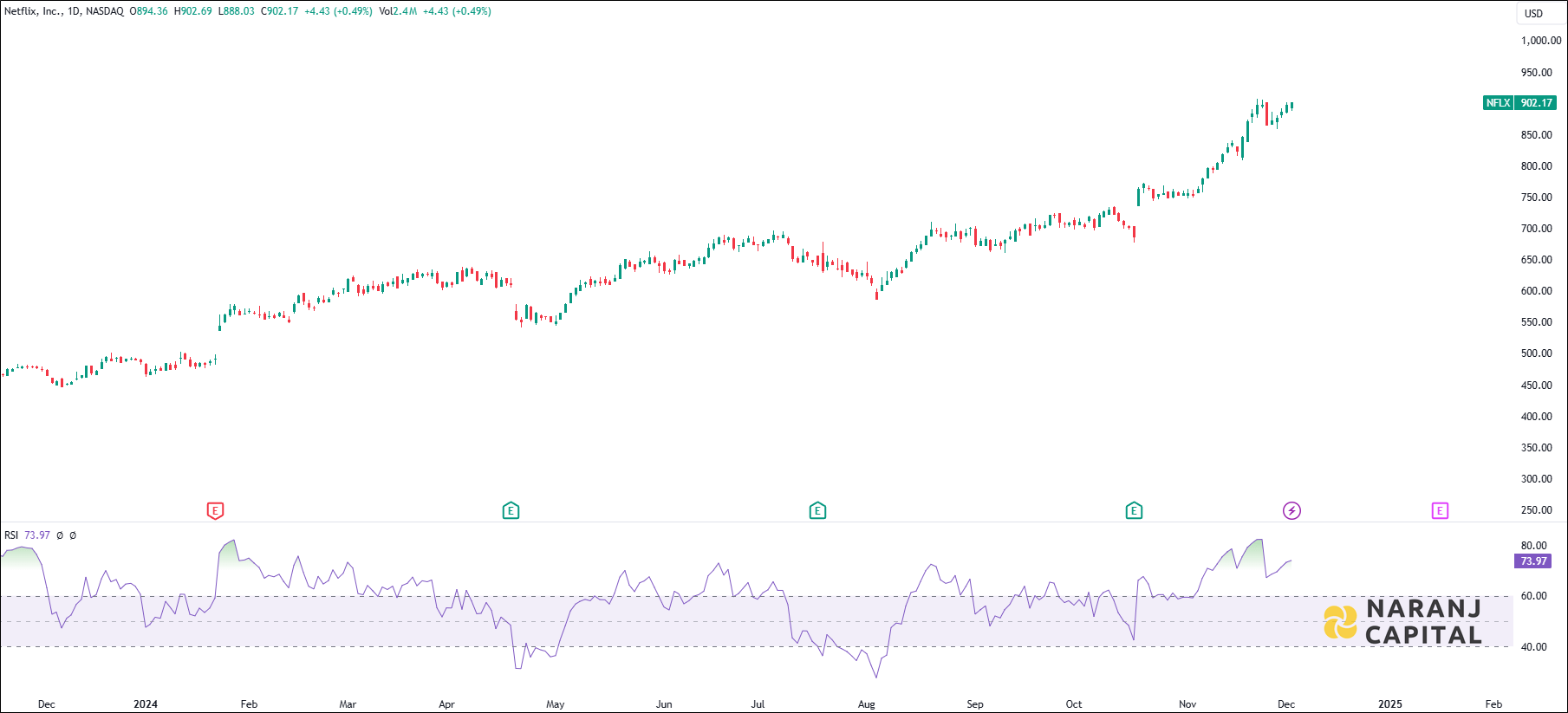
Task: Click the 550.00 price axis label
Action: point(1537,322)
